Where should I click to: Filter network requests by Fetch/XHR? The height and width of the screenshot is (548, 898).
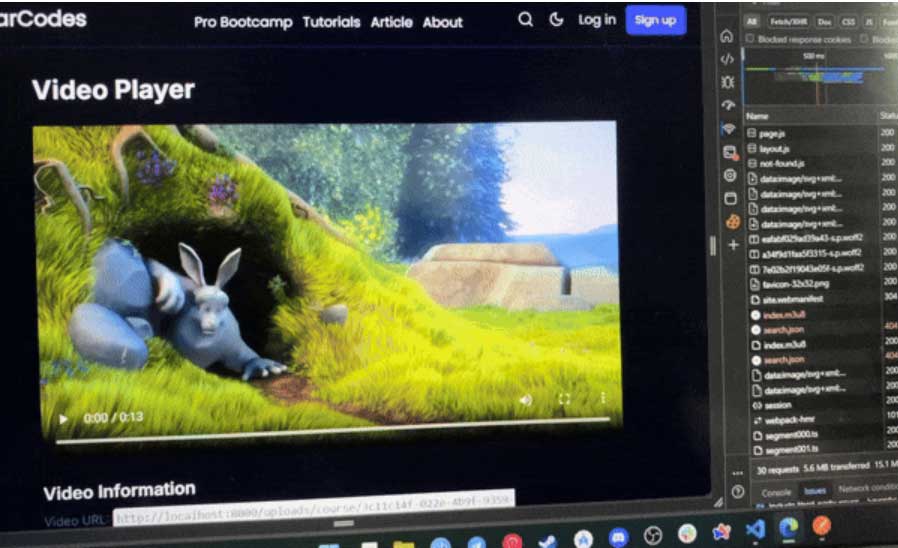(787, 19)
